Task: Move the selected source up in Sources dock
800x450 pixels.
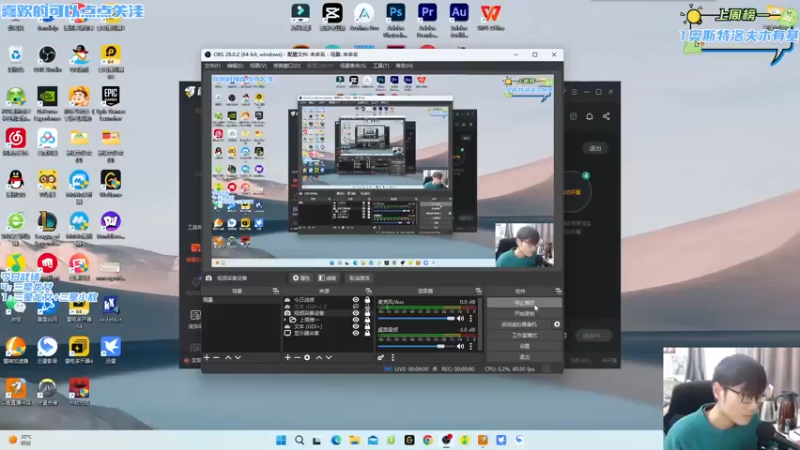Action: click(x=319, y=358)
